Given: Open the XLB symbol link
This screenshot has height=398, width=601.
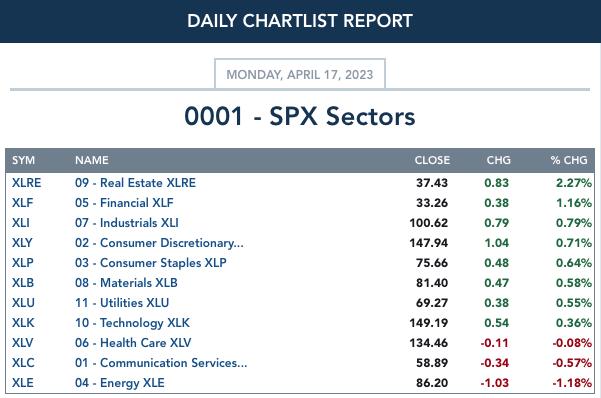Looking at the screenshot, I should (x=23, y=283).
